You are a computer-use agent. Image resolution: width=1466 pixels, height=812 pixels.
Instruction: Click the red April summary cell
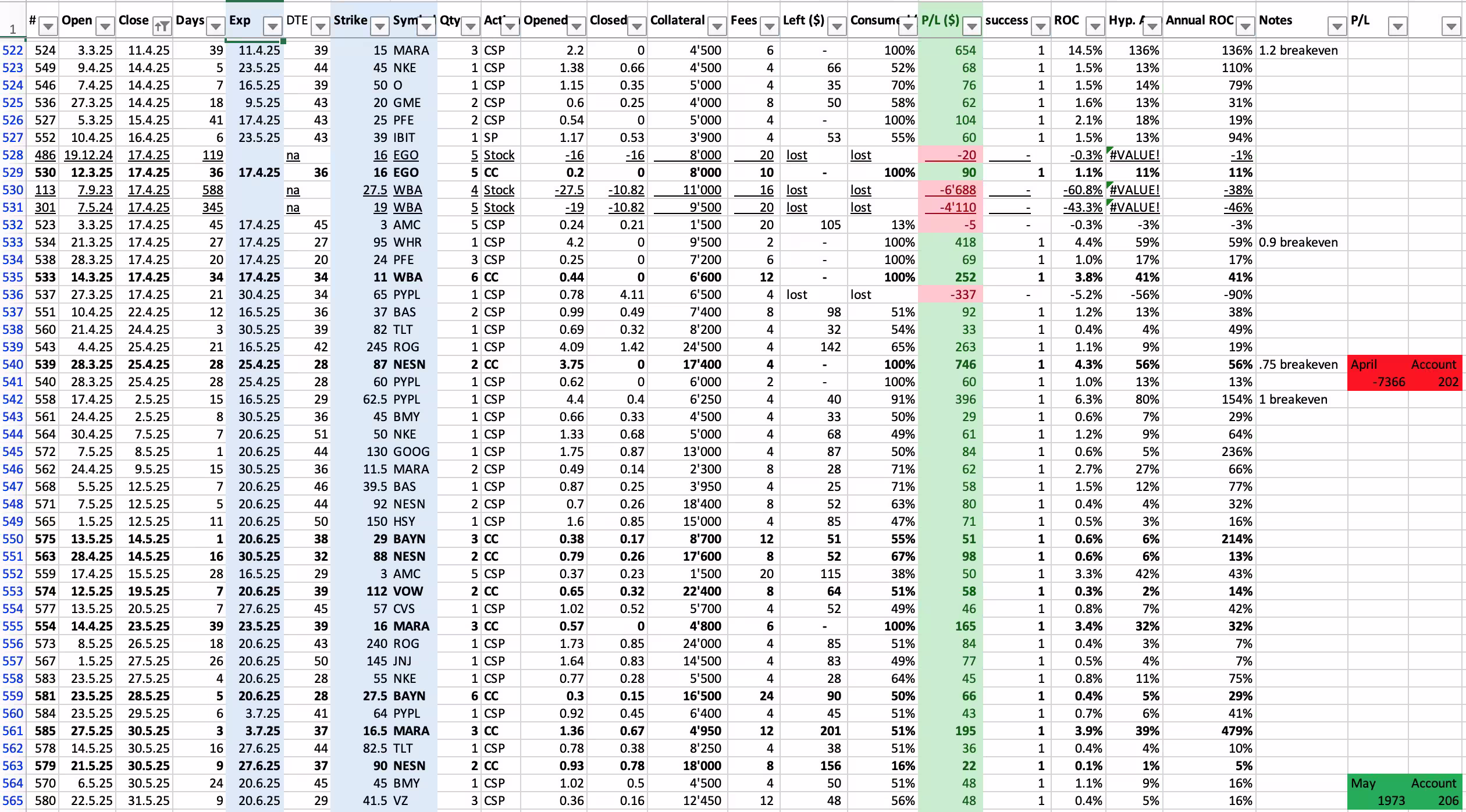point(1378,365)
